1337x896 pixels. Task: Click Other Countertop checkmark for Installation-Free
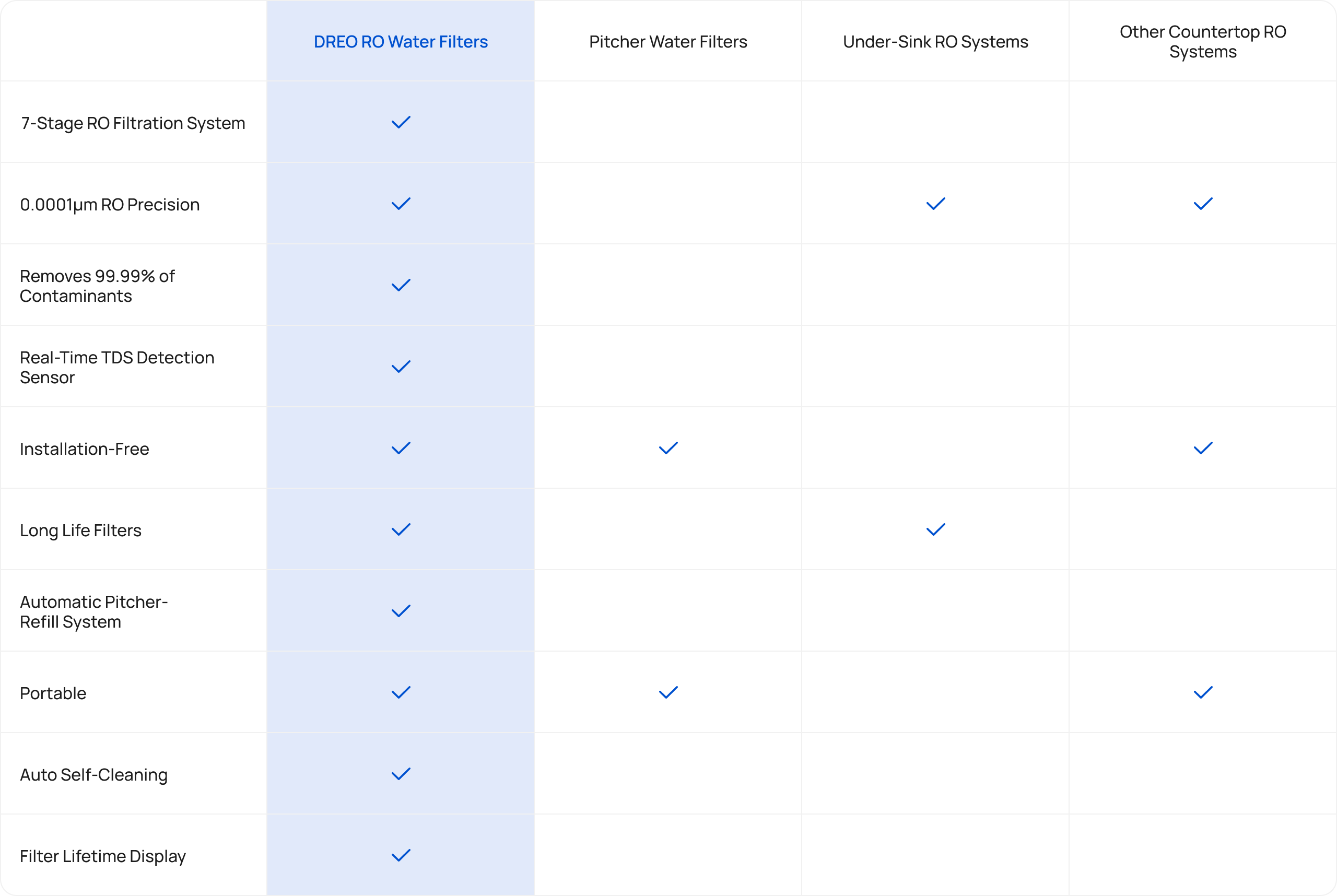(1203, 448)
